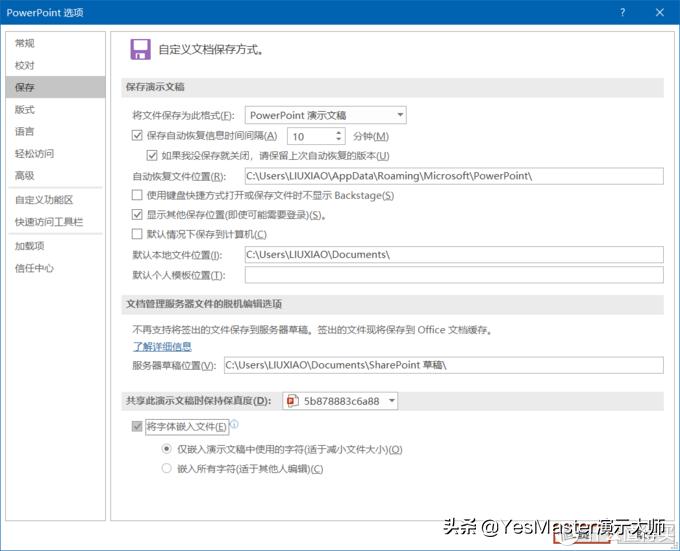Click the 了解详细信息 link

click(162, 346)
